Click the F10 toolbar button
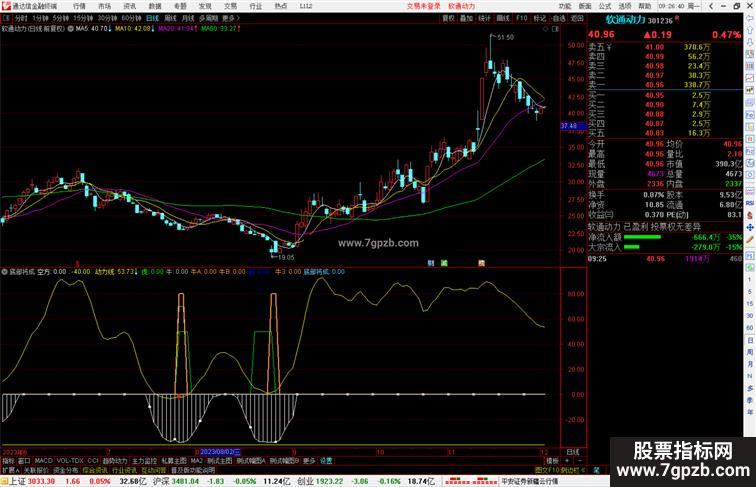Screen dimensions: 756x487 (522, 18)
